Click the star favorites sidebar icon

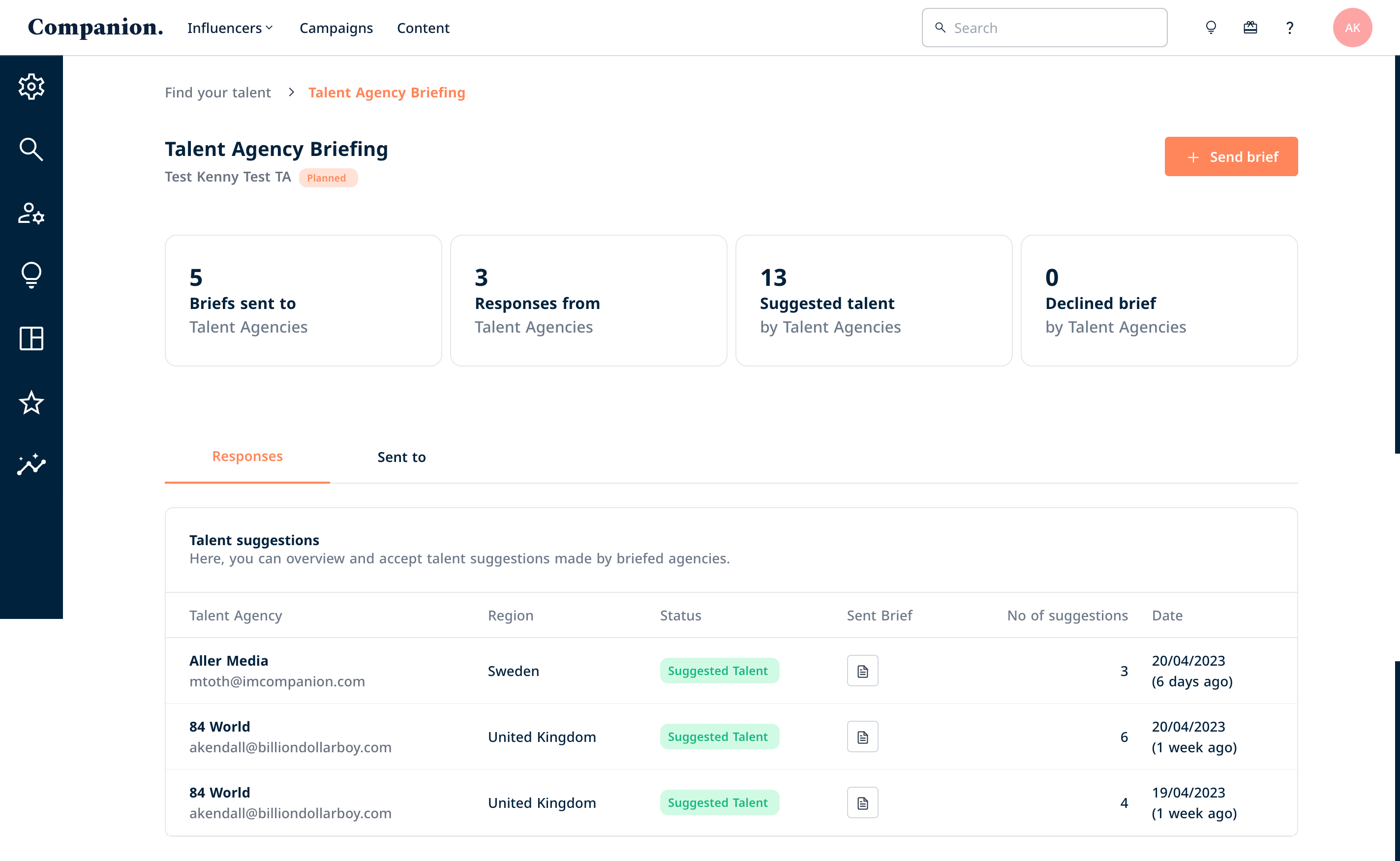31,402
